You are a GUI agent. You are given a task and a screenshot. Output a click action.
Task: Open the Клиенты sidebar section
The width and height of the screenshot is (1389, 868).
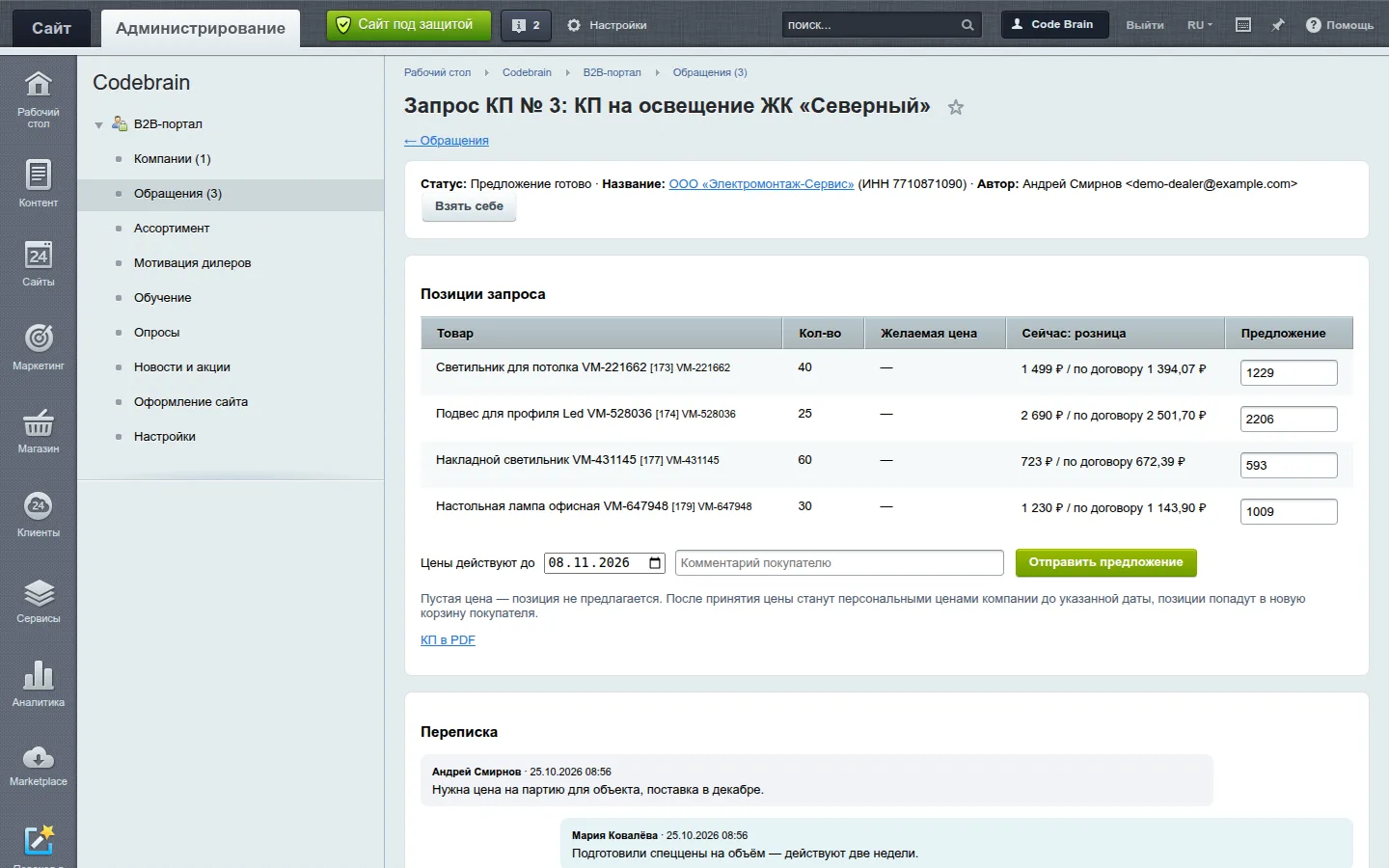coord(38,514)
